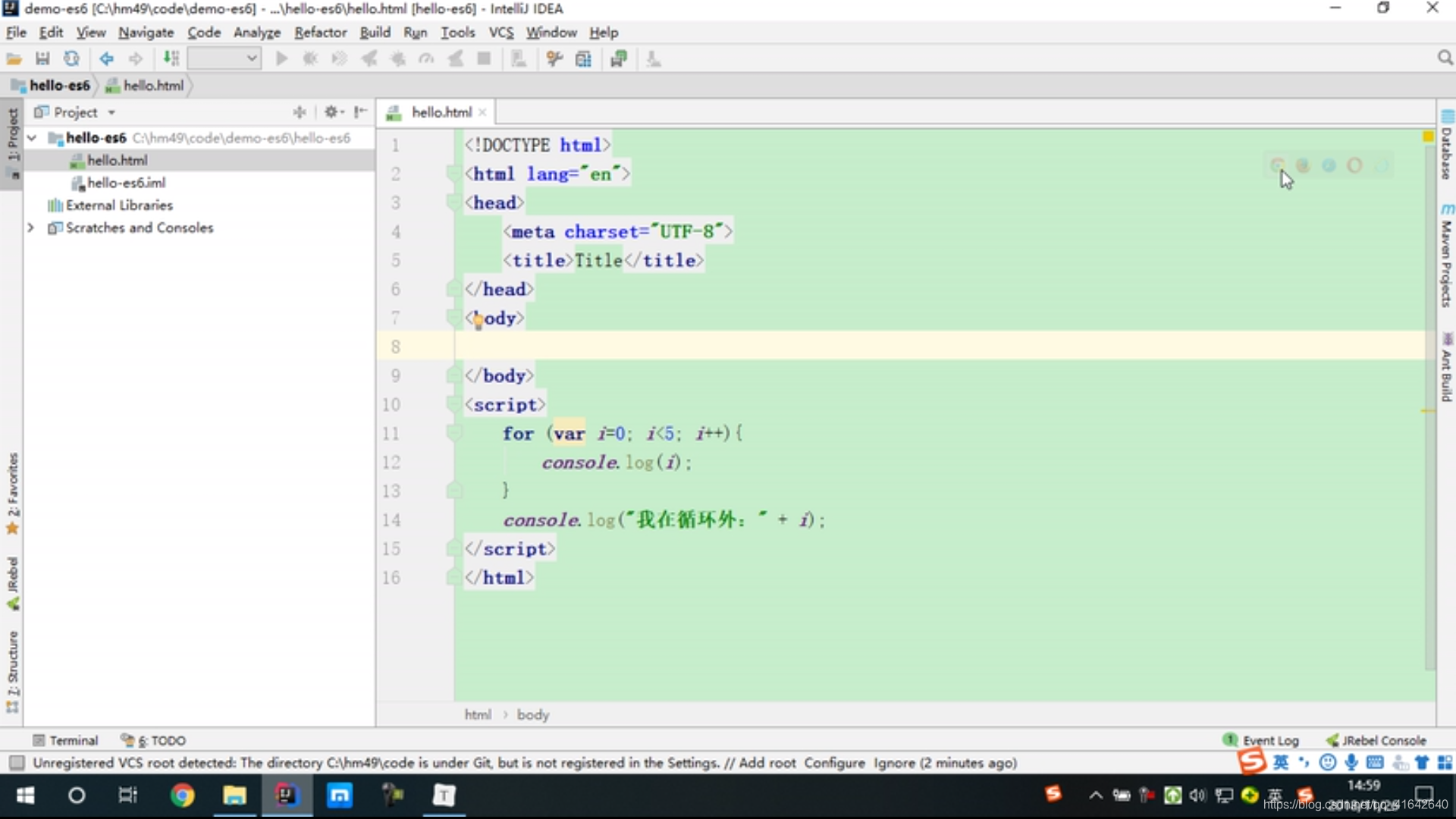Screen dimensions: 1456x819
Task: Fold the for loop on line 11
Action: coord(453,434)
